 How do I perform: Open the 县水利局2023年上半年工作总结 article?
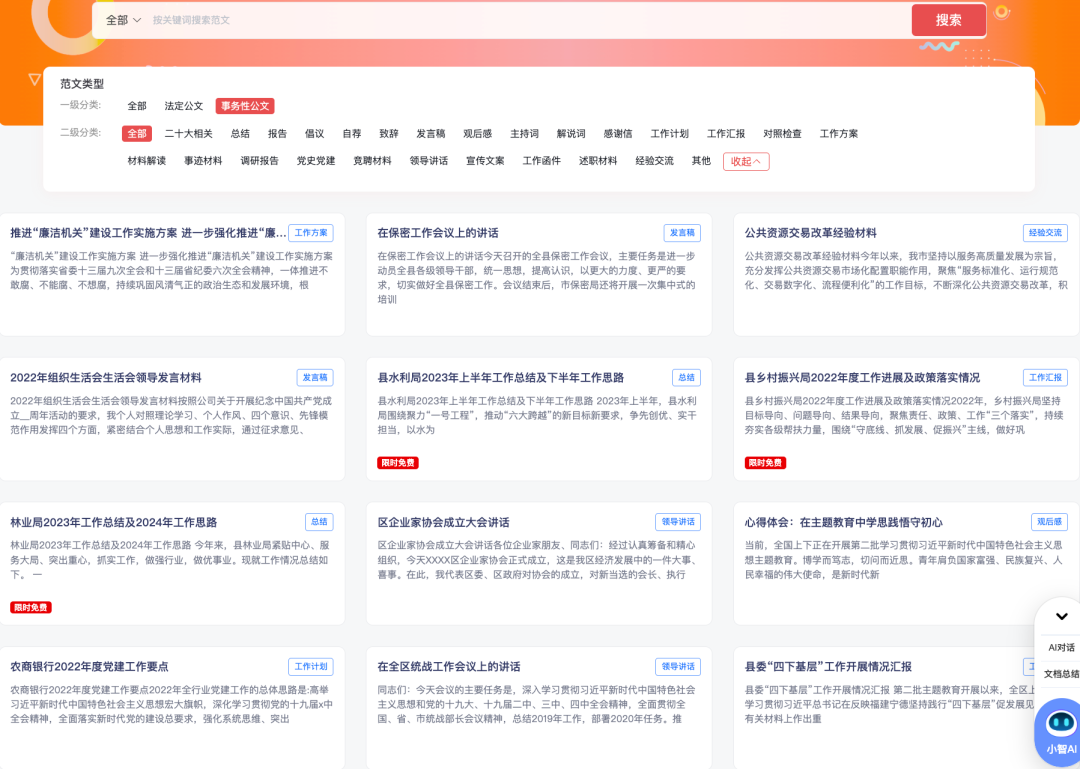coord(500,378)
